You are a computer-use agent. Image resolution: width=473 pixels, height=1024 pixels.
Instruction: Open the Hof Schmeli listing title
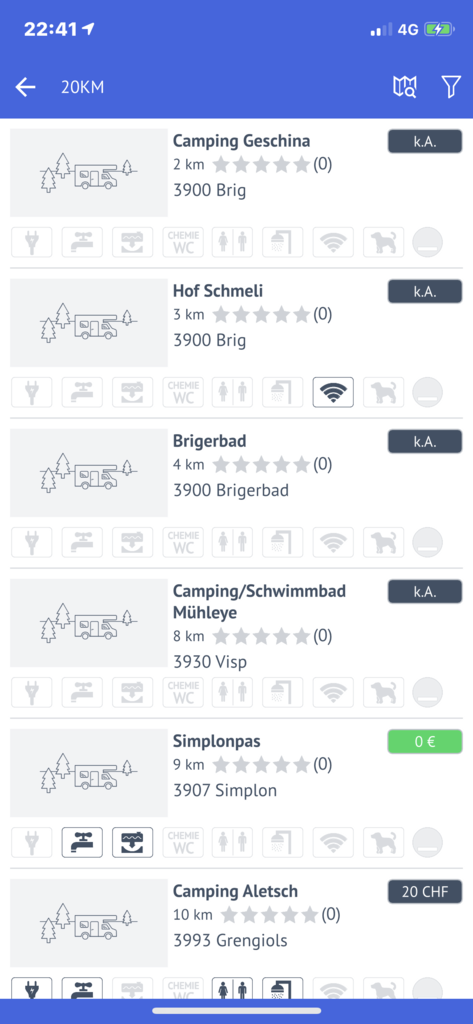pos(218,291)
